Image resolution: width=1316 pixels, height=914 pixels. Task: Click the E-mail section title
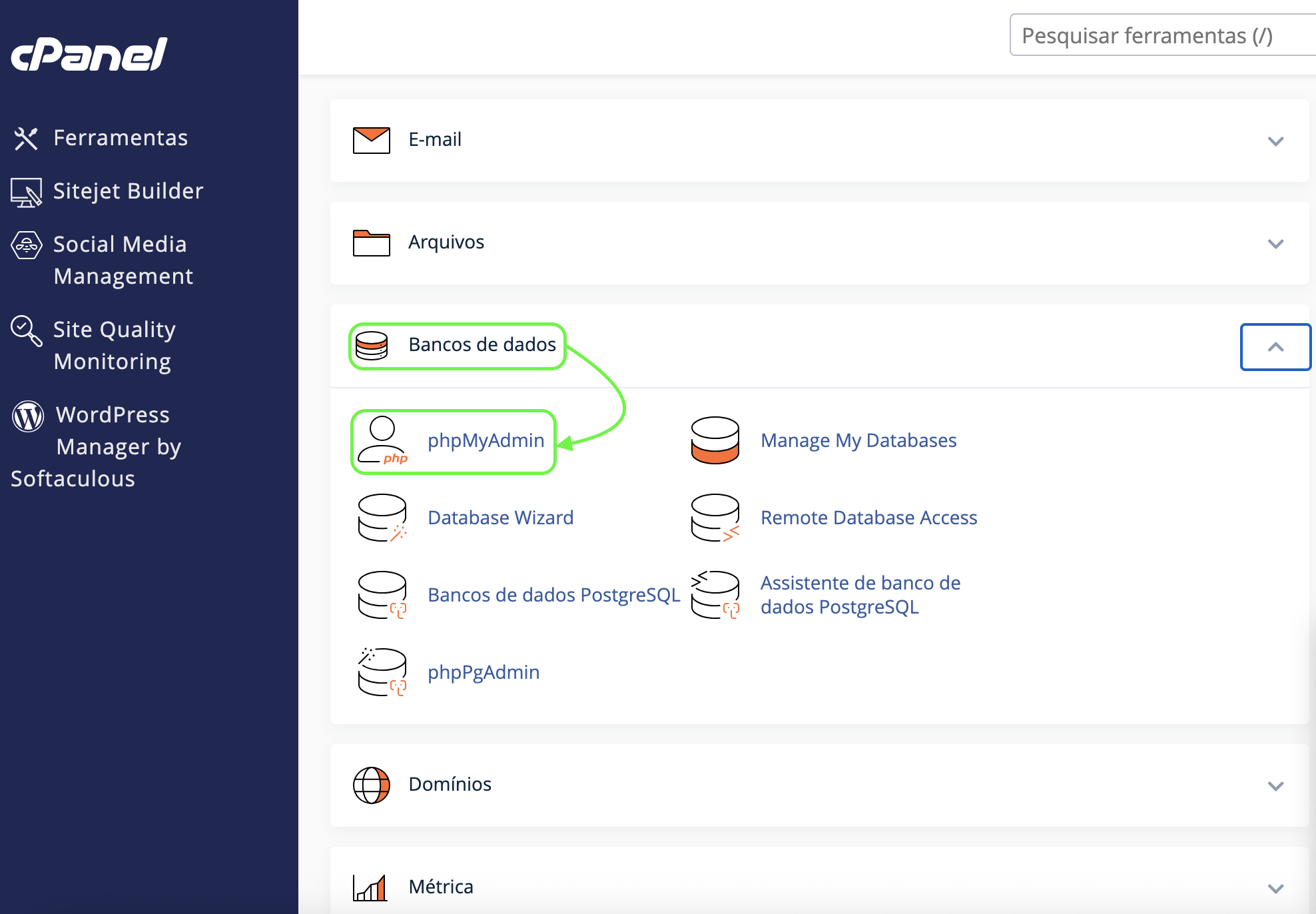coord(435,140)
